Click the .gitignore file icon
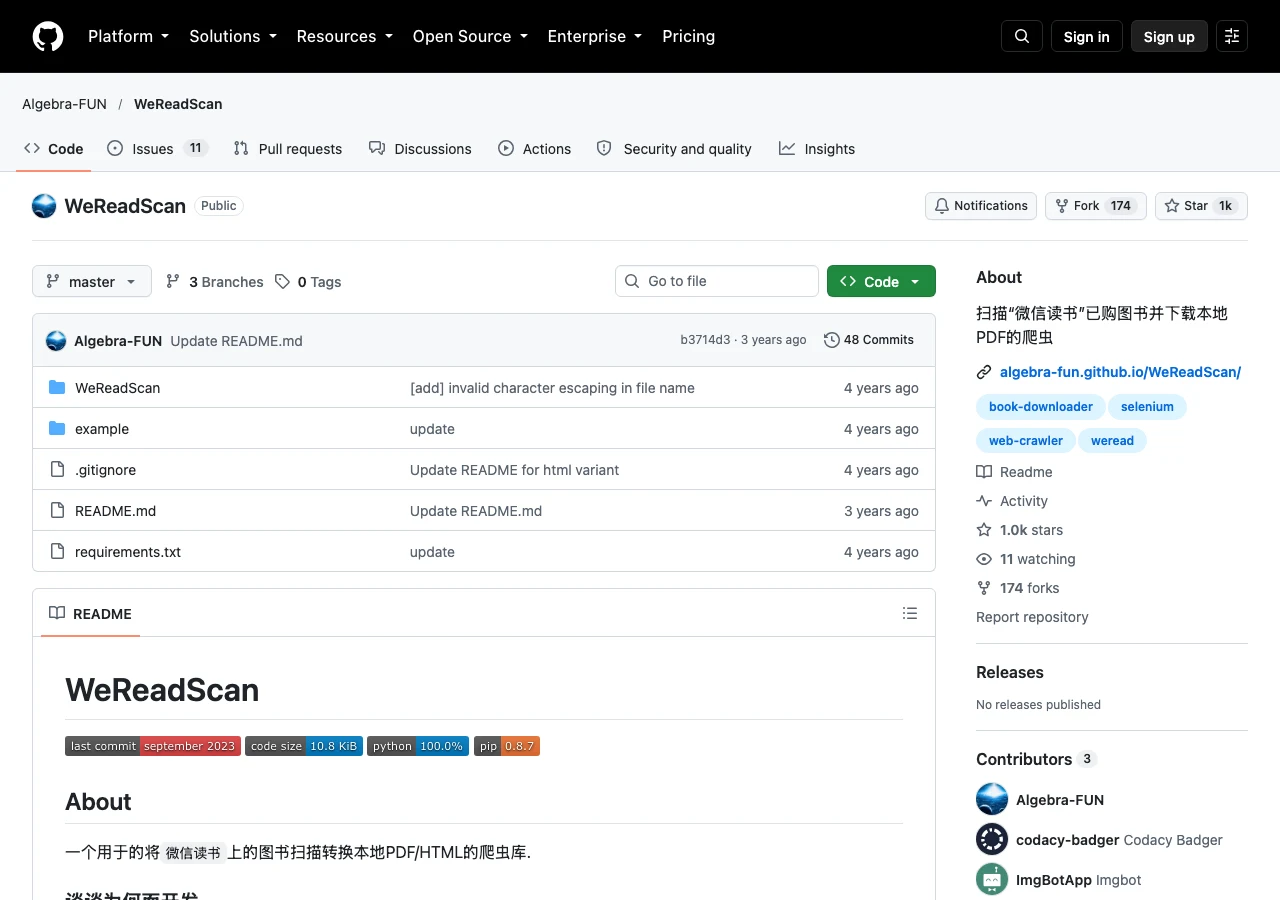1280x900 pixels. point(57,470)
